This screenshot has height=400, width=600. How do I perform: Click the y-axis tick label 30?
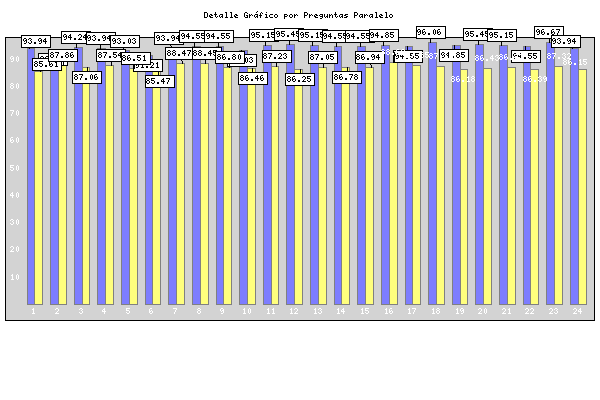click(x=15, y=222)
